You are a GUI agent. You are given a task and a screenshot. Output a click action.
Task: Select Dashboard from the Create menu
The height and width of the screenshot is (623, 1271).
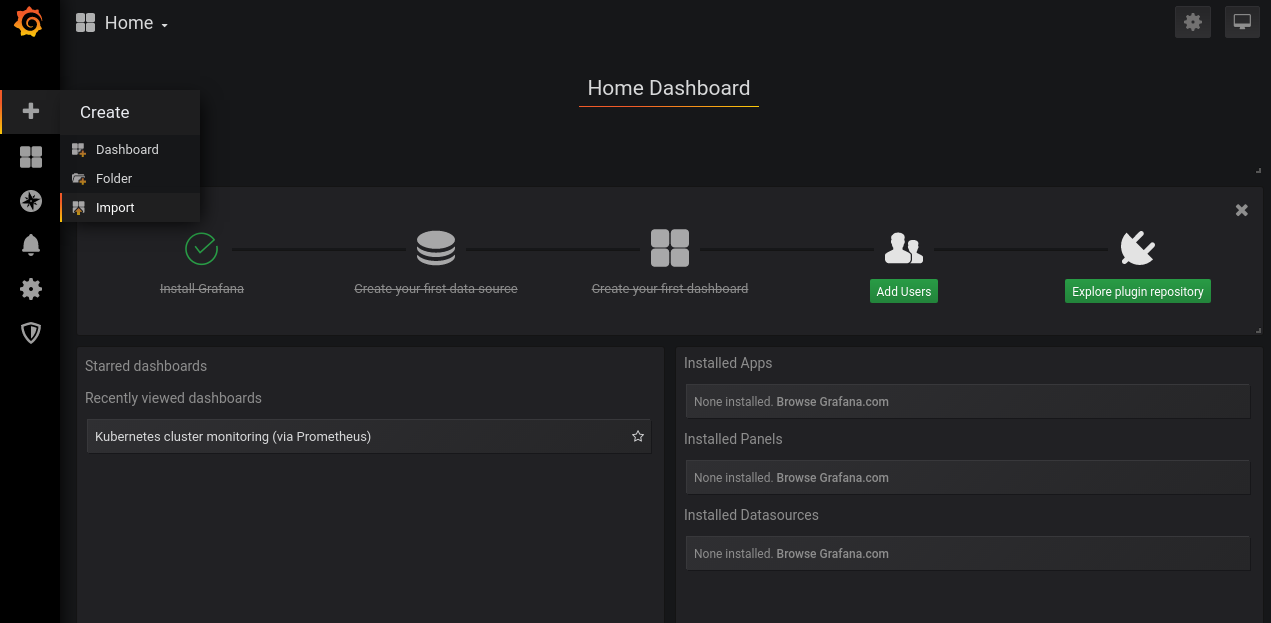[x=127, y=150]
